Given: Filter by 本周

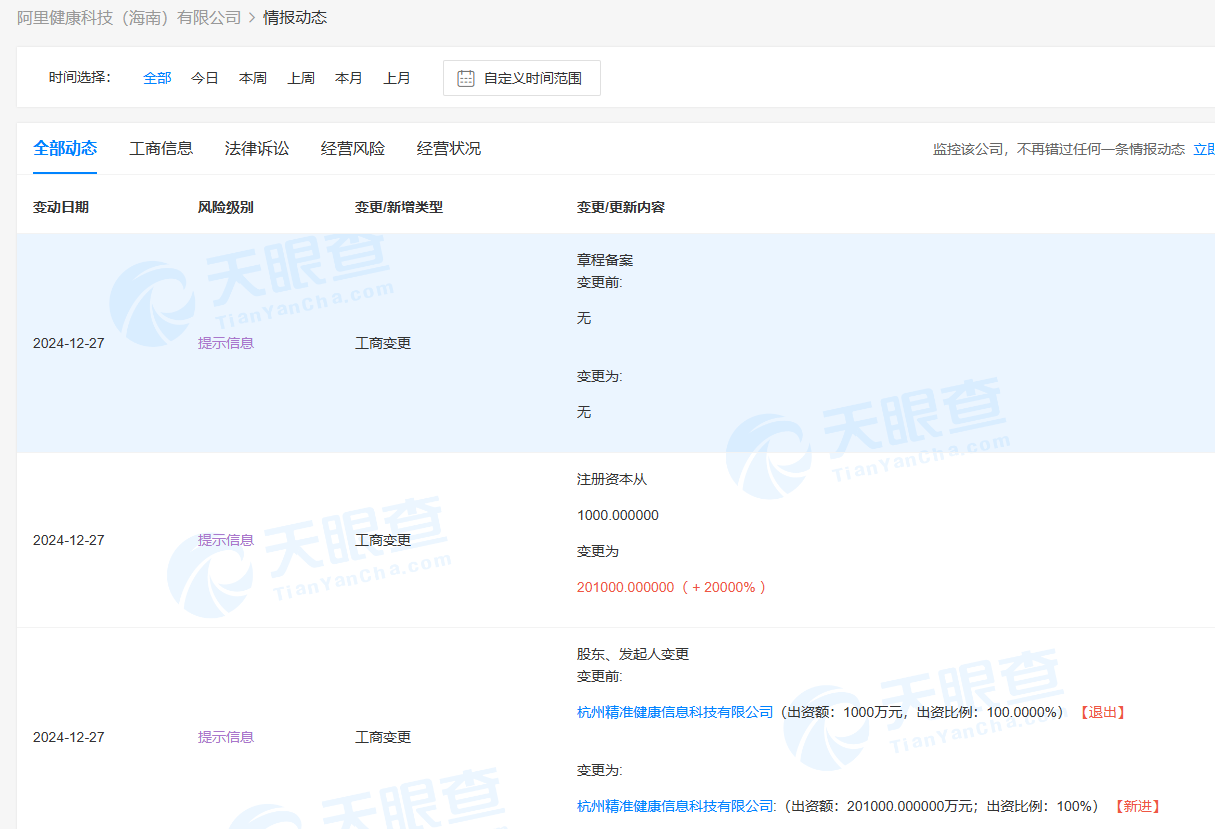Looking at the screenshot, I should [253, 78].
